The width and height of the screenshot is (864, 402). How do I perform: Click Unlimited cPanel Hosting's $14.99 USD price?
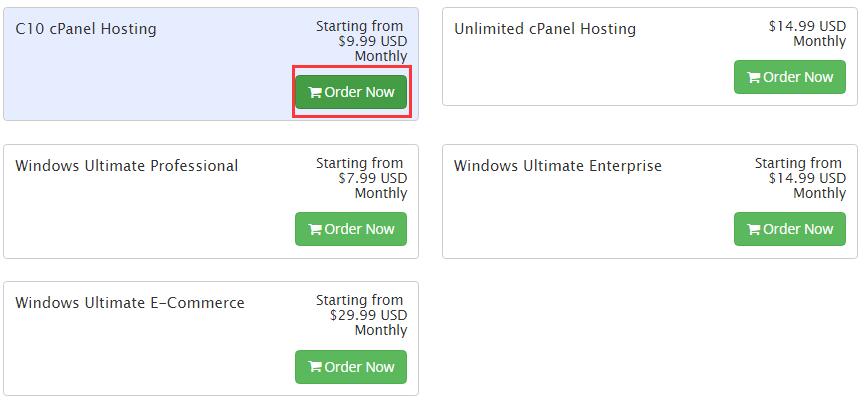[806, 26]
